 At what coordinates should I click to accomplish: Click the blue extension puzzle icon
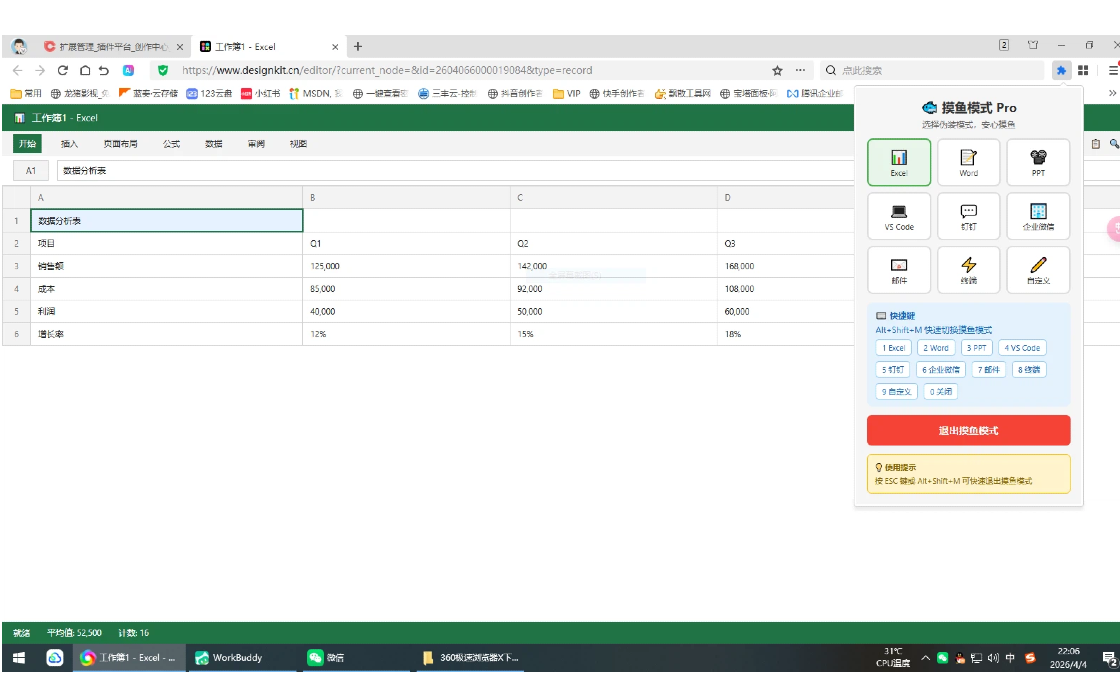click(1061, 70)
